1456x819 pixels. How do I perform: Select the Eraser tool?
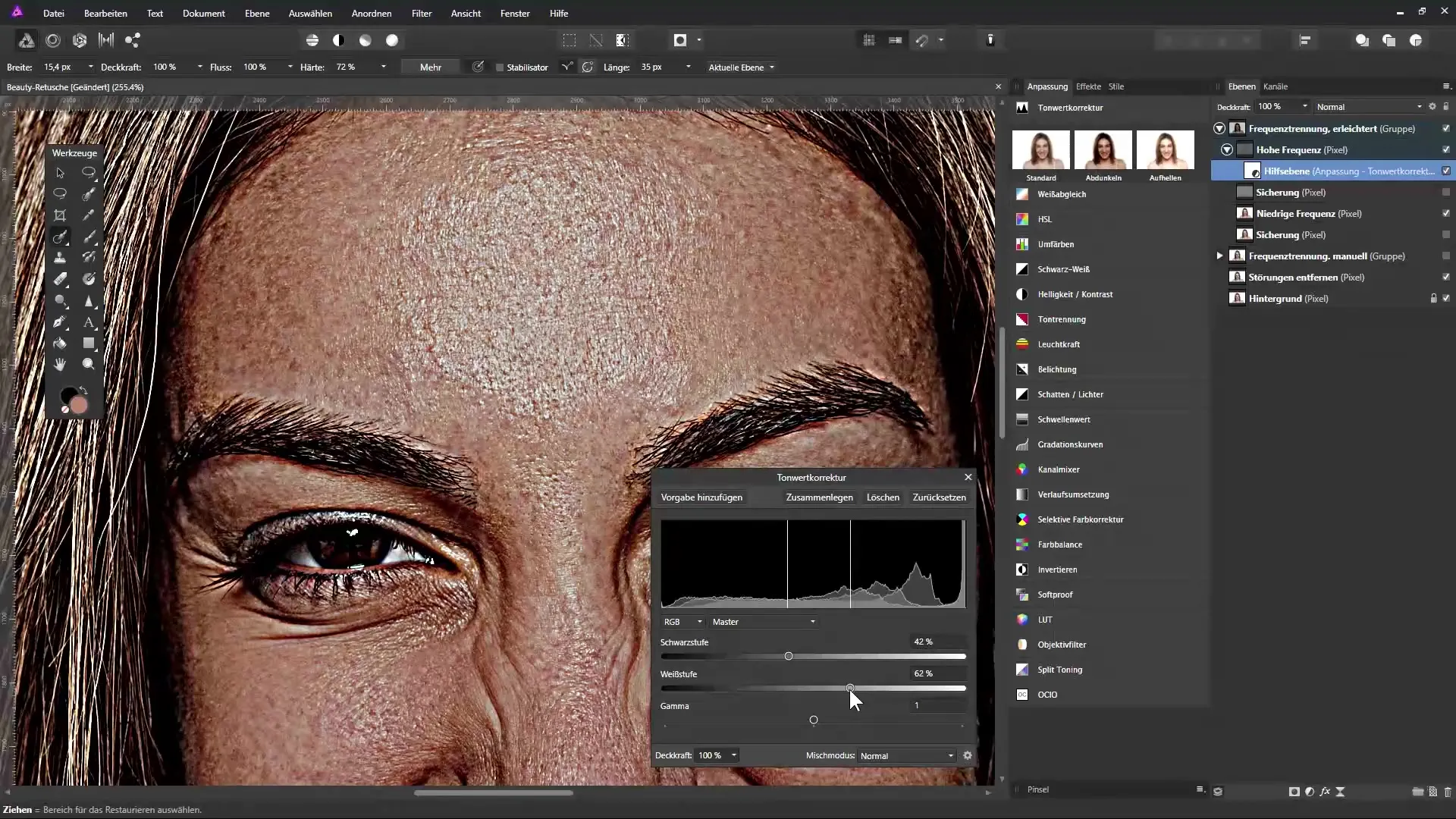pyautogui.click(x=60, y=279)
